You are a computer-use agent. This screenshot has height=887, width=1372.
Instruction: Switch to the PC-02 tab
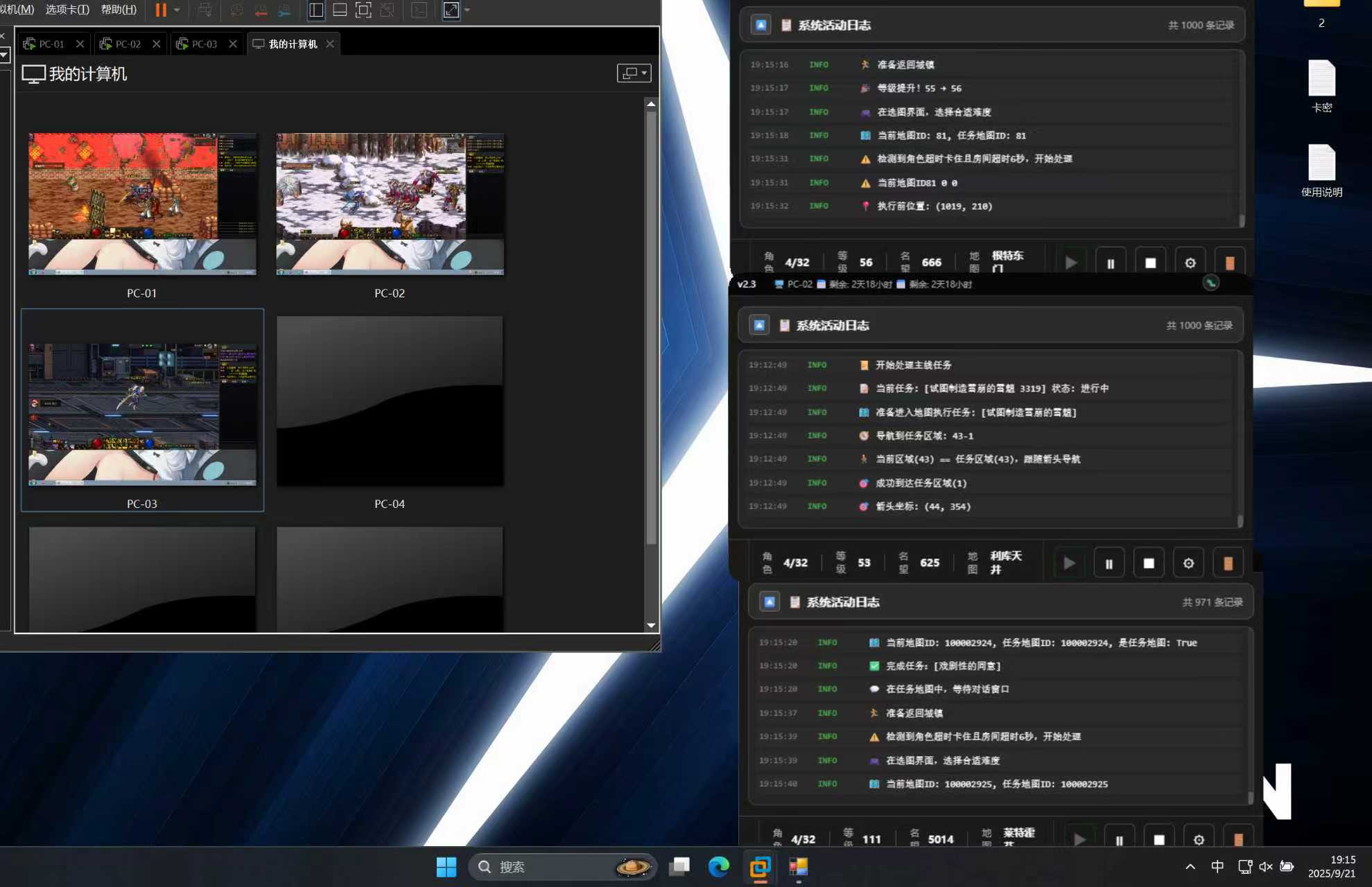(128, 44)
